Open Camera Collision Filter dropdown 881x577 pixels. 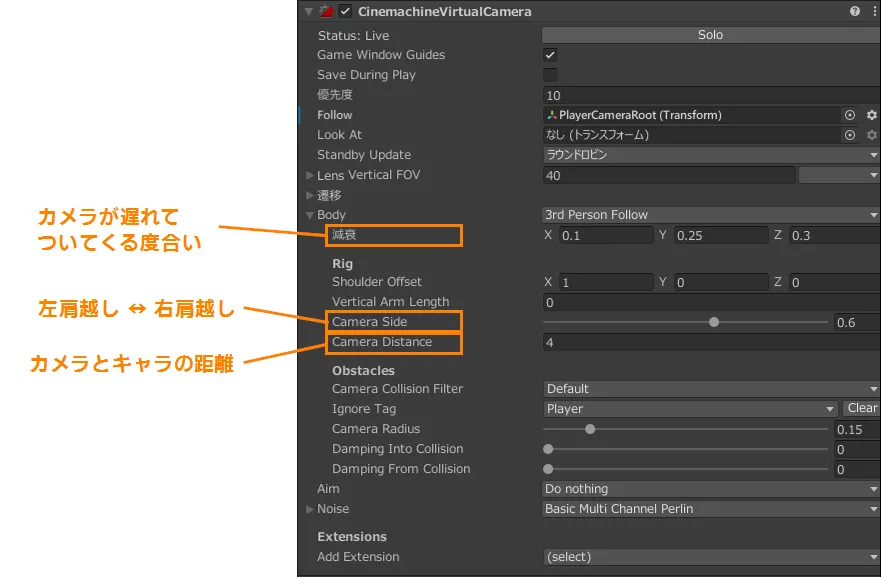pos(711,389)
